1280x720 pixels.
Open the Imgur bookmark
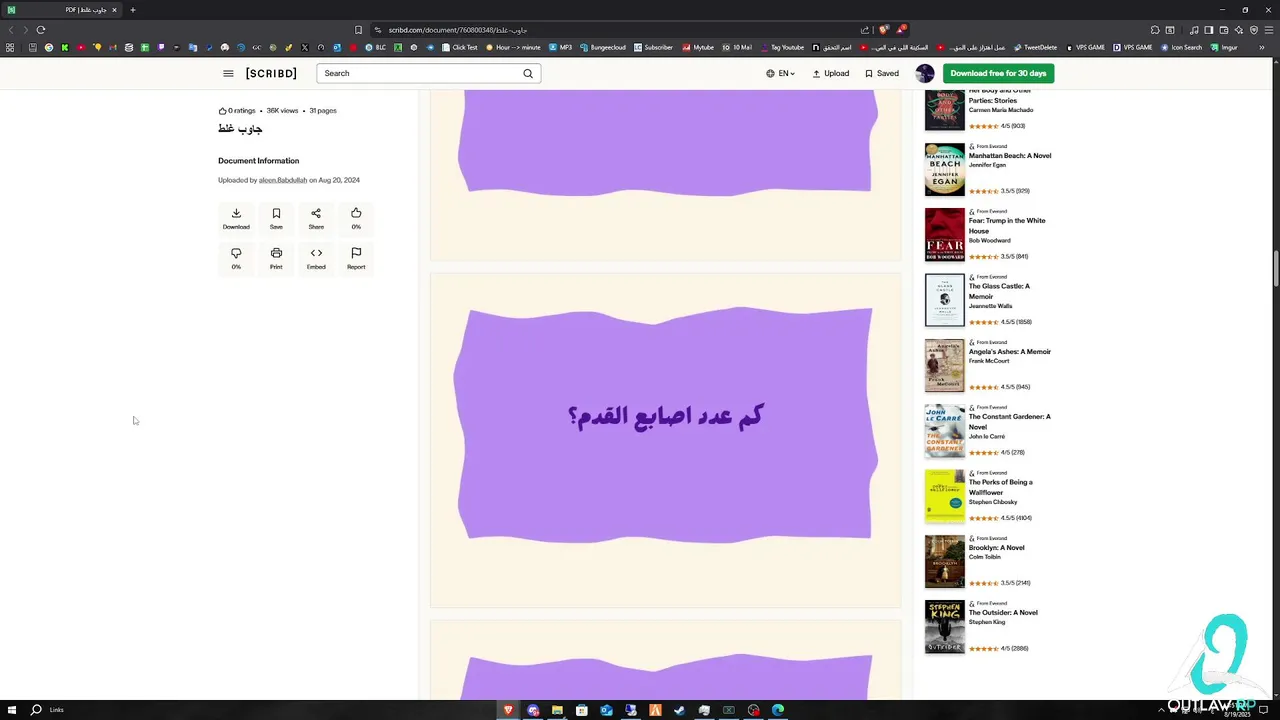(1224, 47)
